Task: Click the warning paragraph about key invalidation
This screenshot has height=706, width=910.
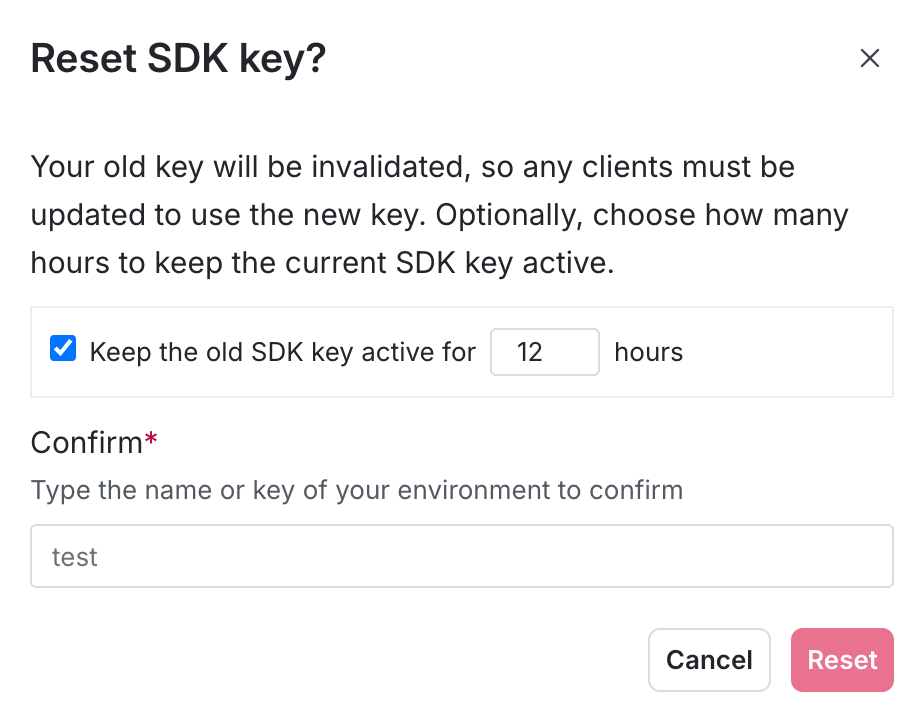Action: (x=438, y=214)
